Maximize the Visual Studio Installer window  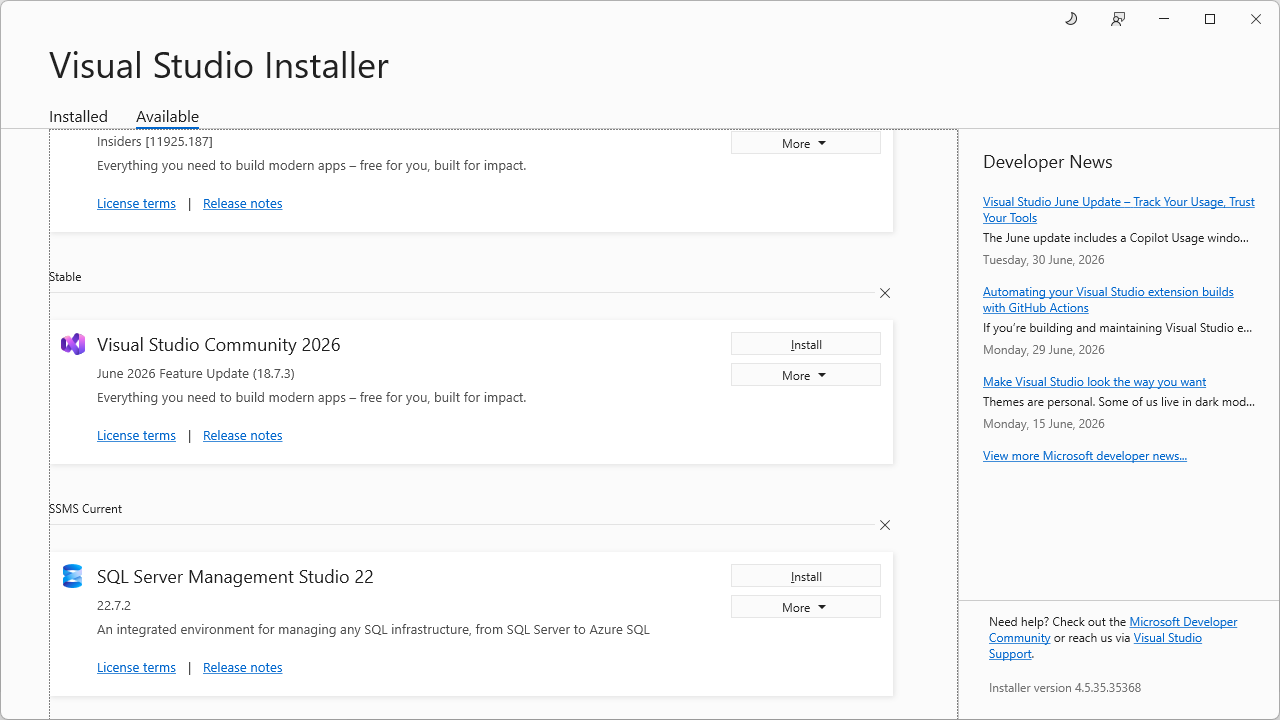pos(1210,19)
